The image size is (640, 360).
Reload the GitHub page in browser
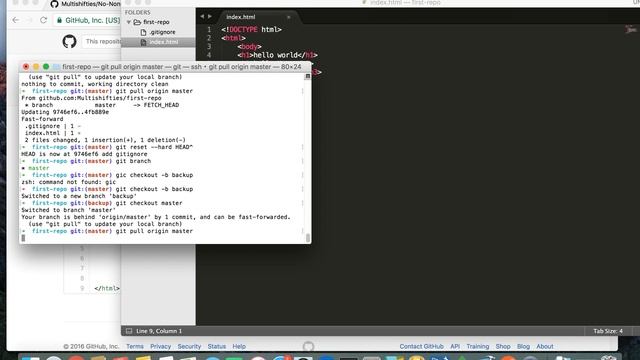point(43,20)
